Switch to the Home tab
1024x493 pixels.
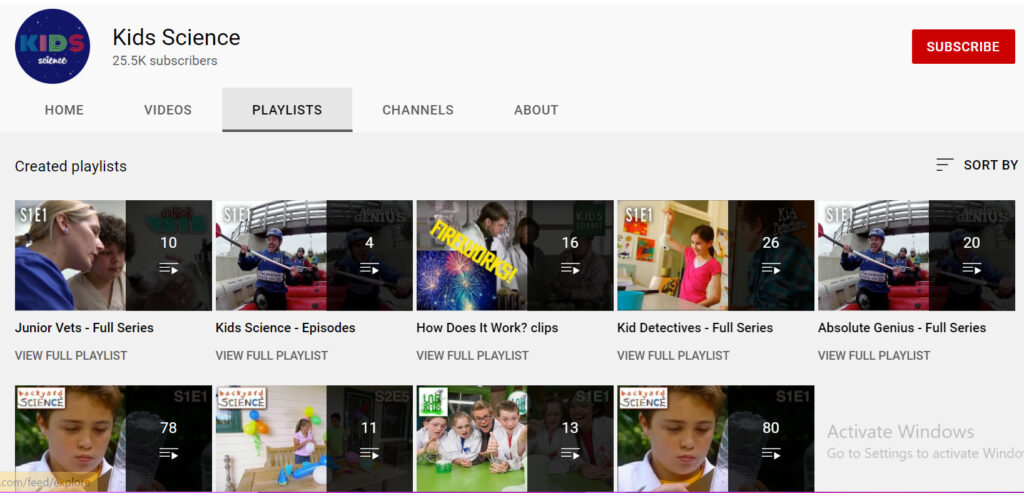[64, 110]
